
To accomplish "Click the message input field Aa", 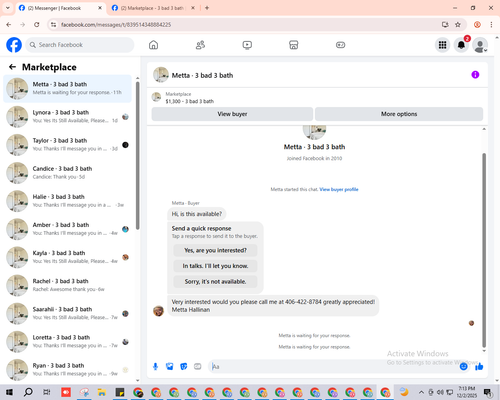I will click(x=333, y=367).
